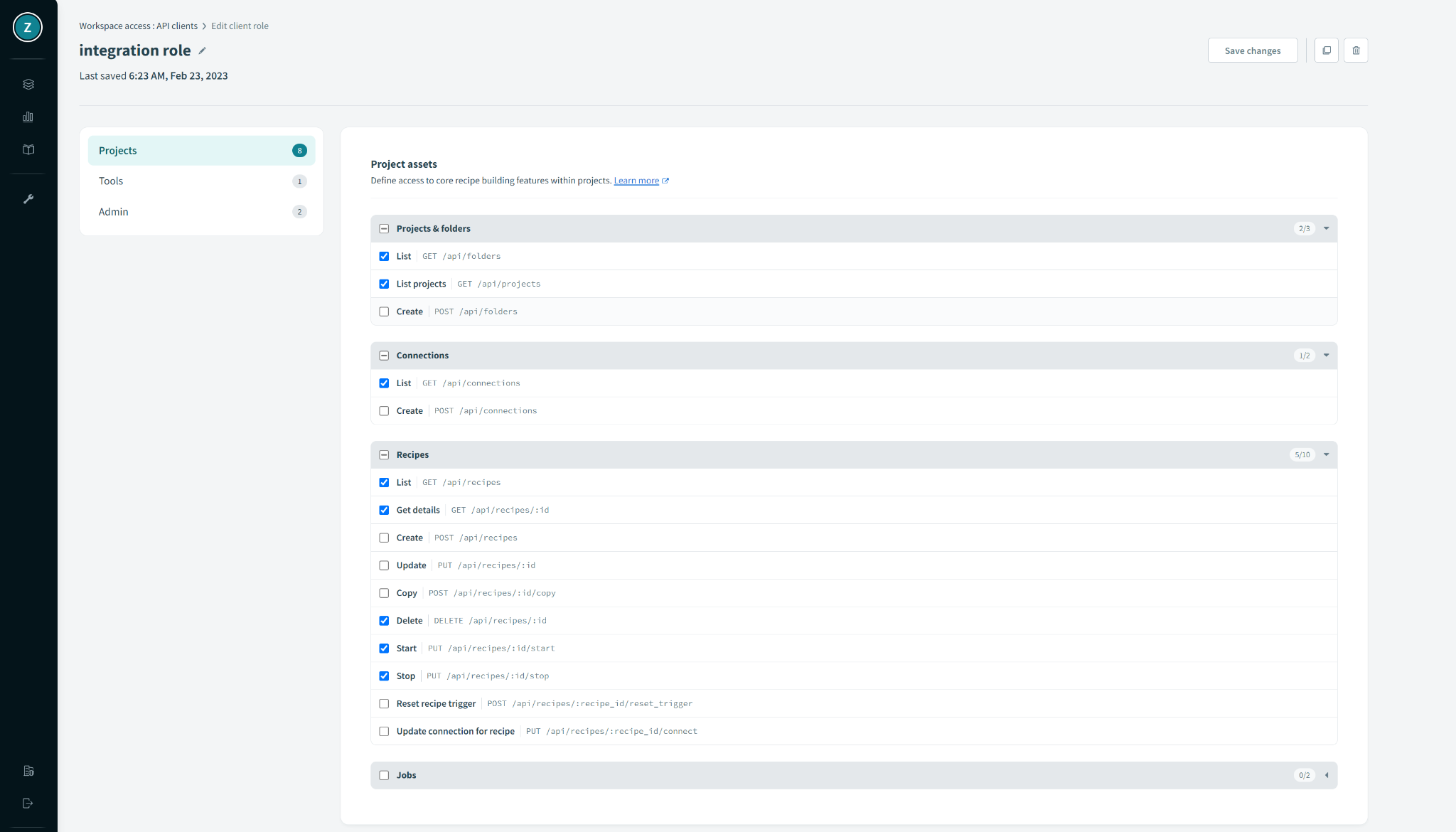1456x832 pixels.
Task: Open the book icon in sidebar
Action: coord(28,149)
